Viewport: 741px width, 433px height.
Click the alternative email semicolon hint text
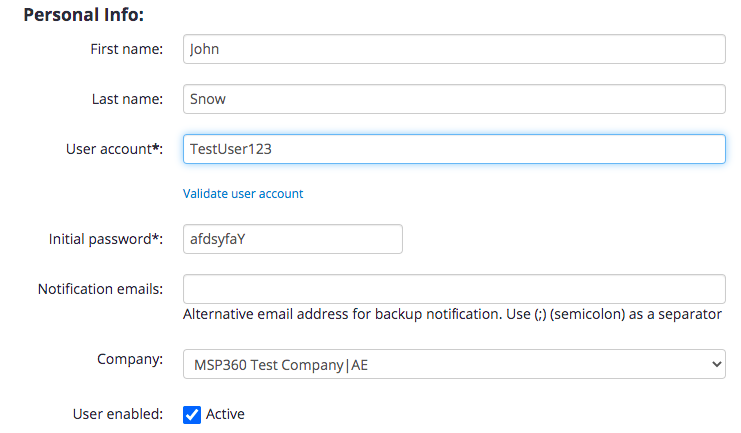(x=452, y=314)
